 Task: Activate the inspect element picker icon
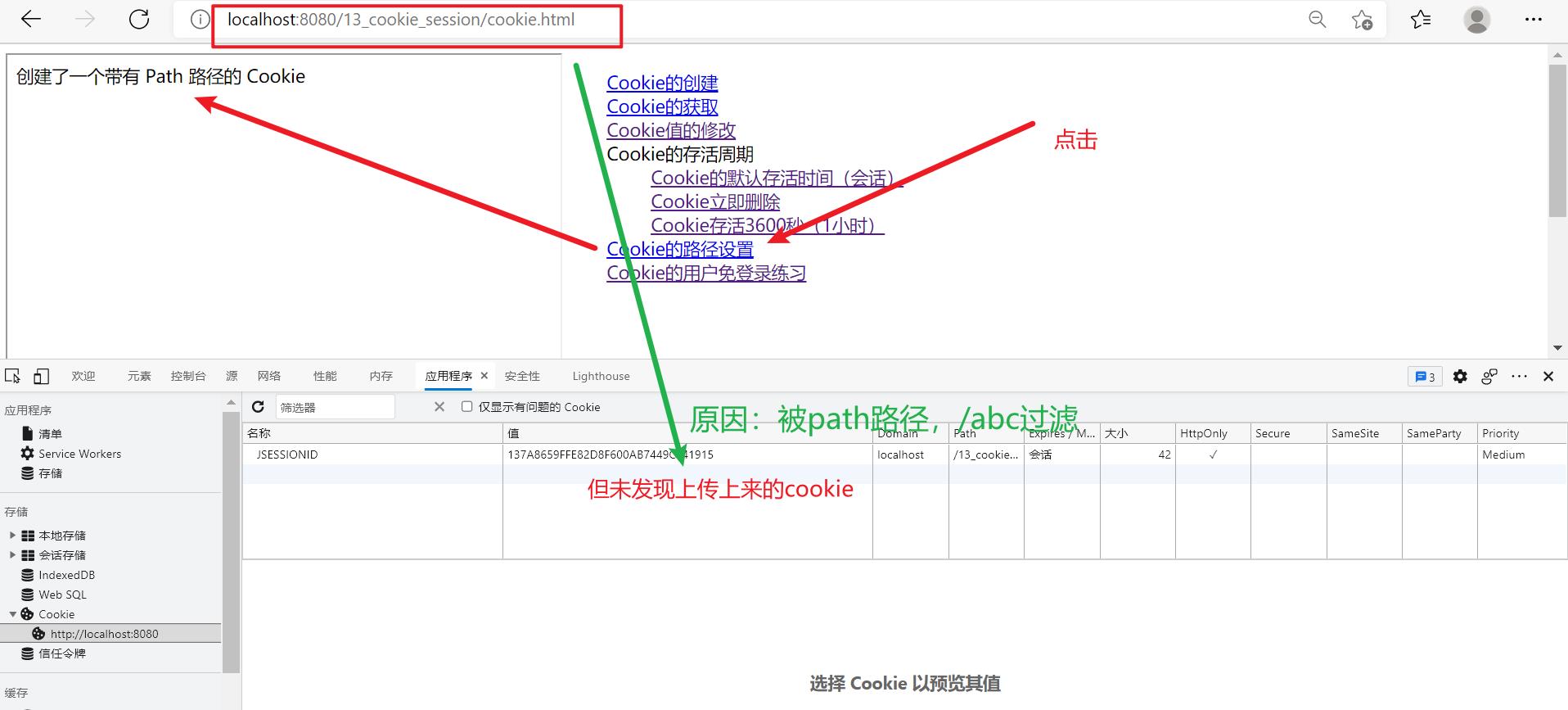(x=12, y=376)
